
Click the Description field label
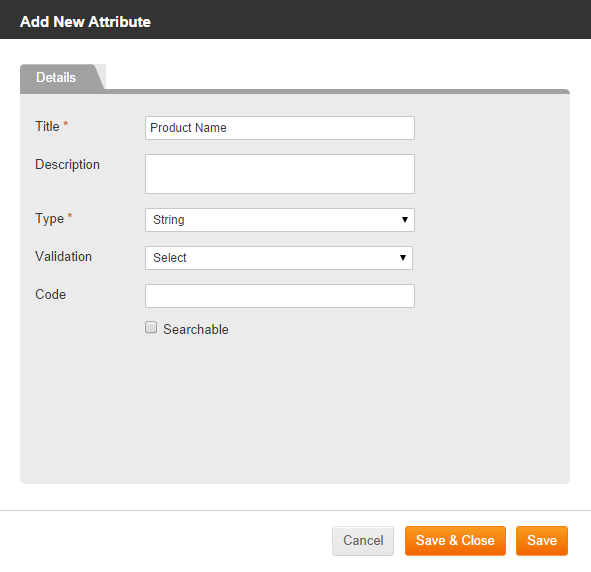coord(67,165)
